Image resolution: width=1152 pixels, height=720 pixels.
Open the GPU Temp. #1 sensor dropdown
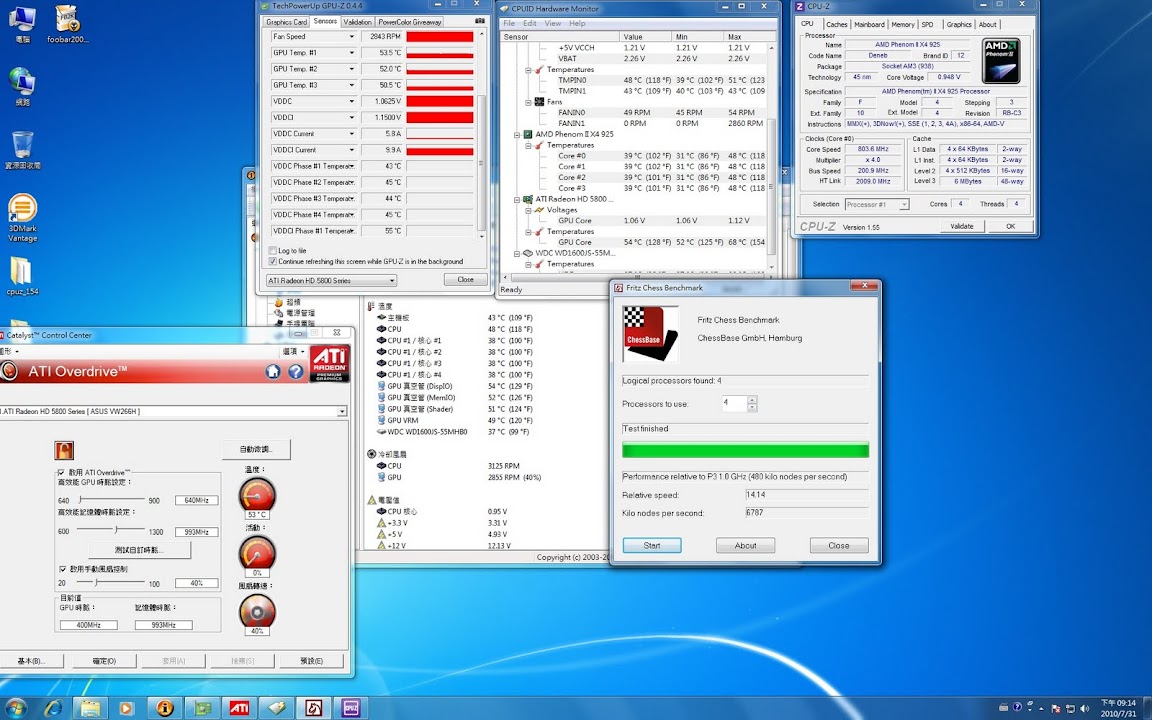(x=351, y=53)
